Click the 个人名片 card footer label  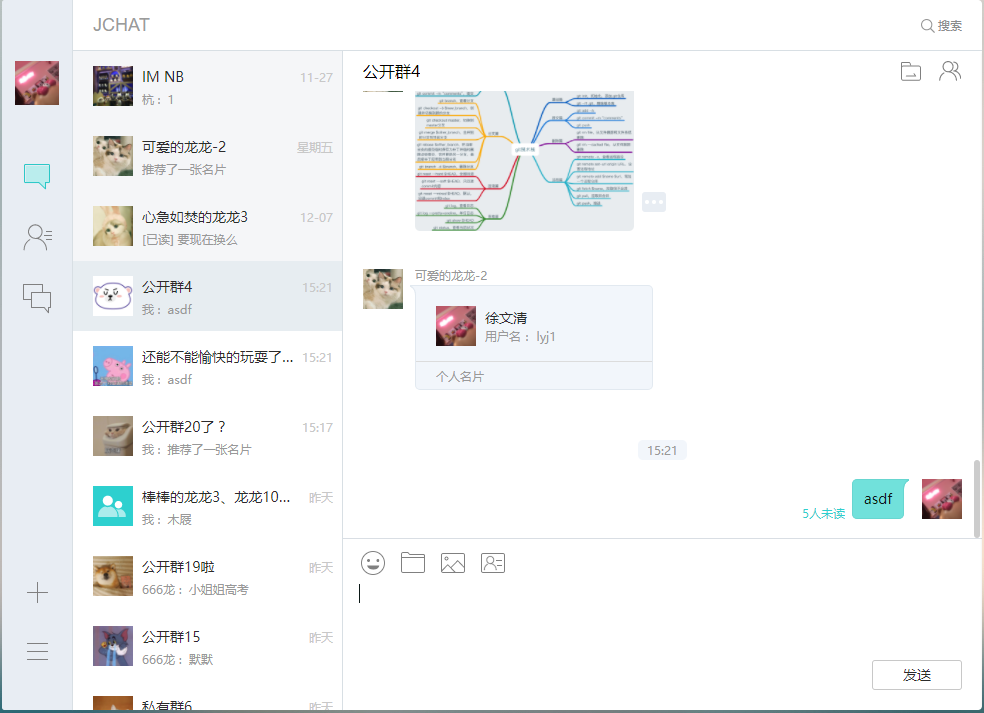pos(460,377)
